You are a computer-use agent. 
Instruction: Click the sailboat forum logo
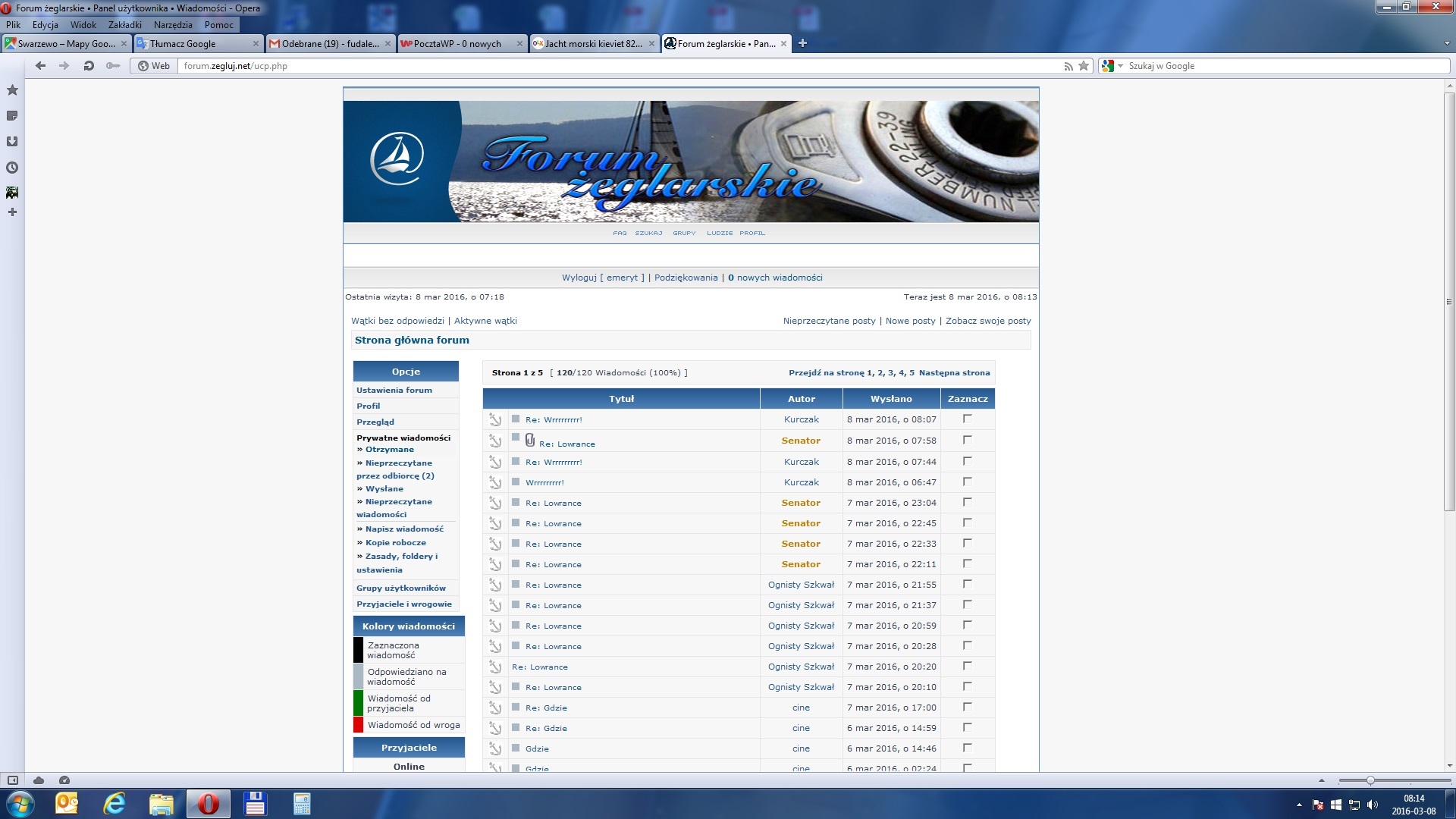click(397, 158)
